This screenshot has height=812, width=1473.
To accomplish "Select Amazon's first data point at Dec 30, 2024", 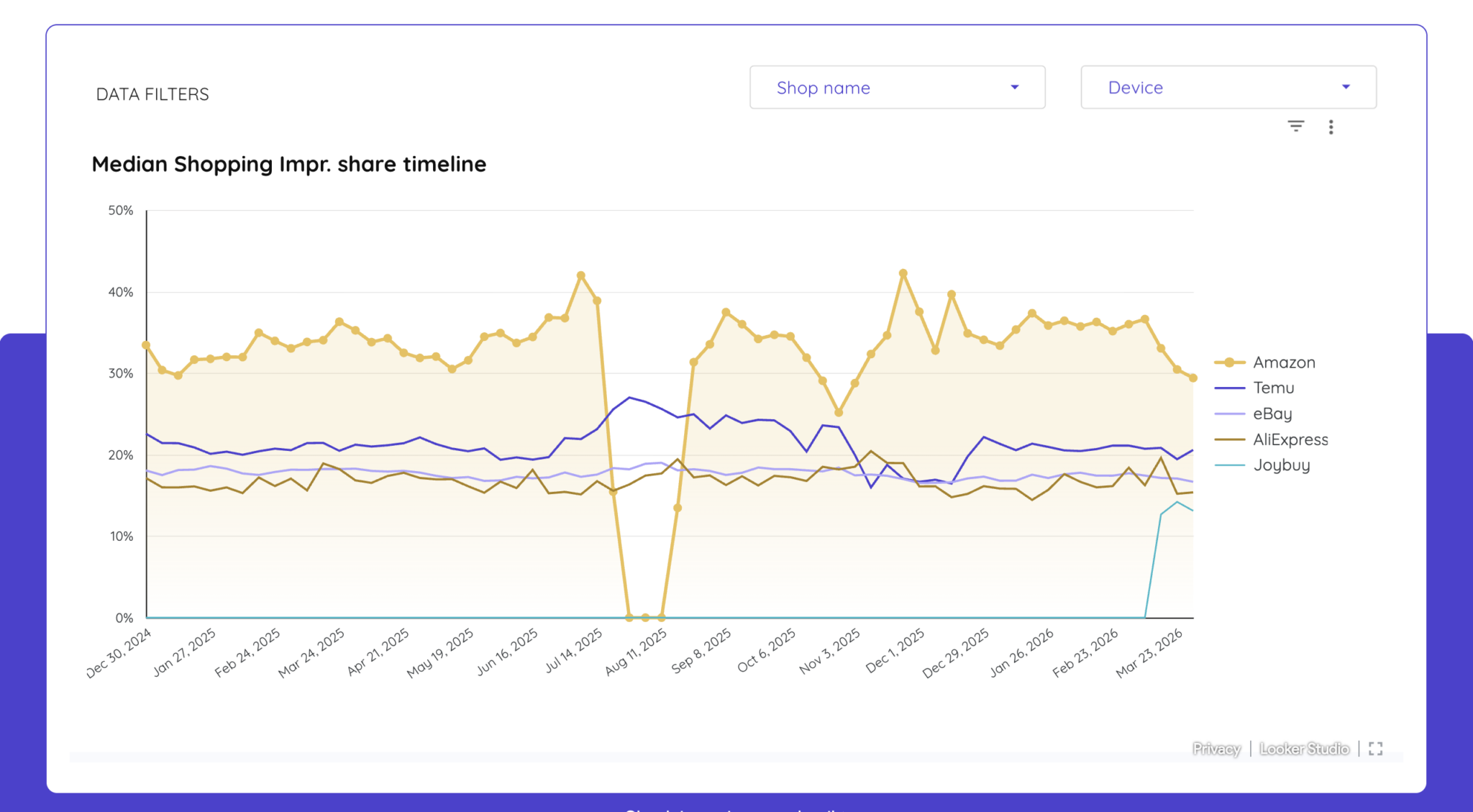I will (x=146, y=345).
